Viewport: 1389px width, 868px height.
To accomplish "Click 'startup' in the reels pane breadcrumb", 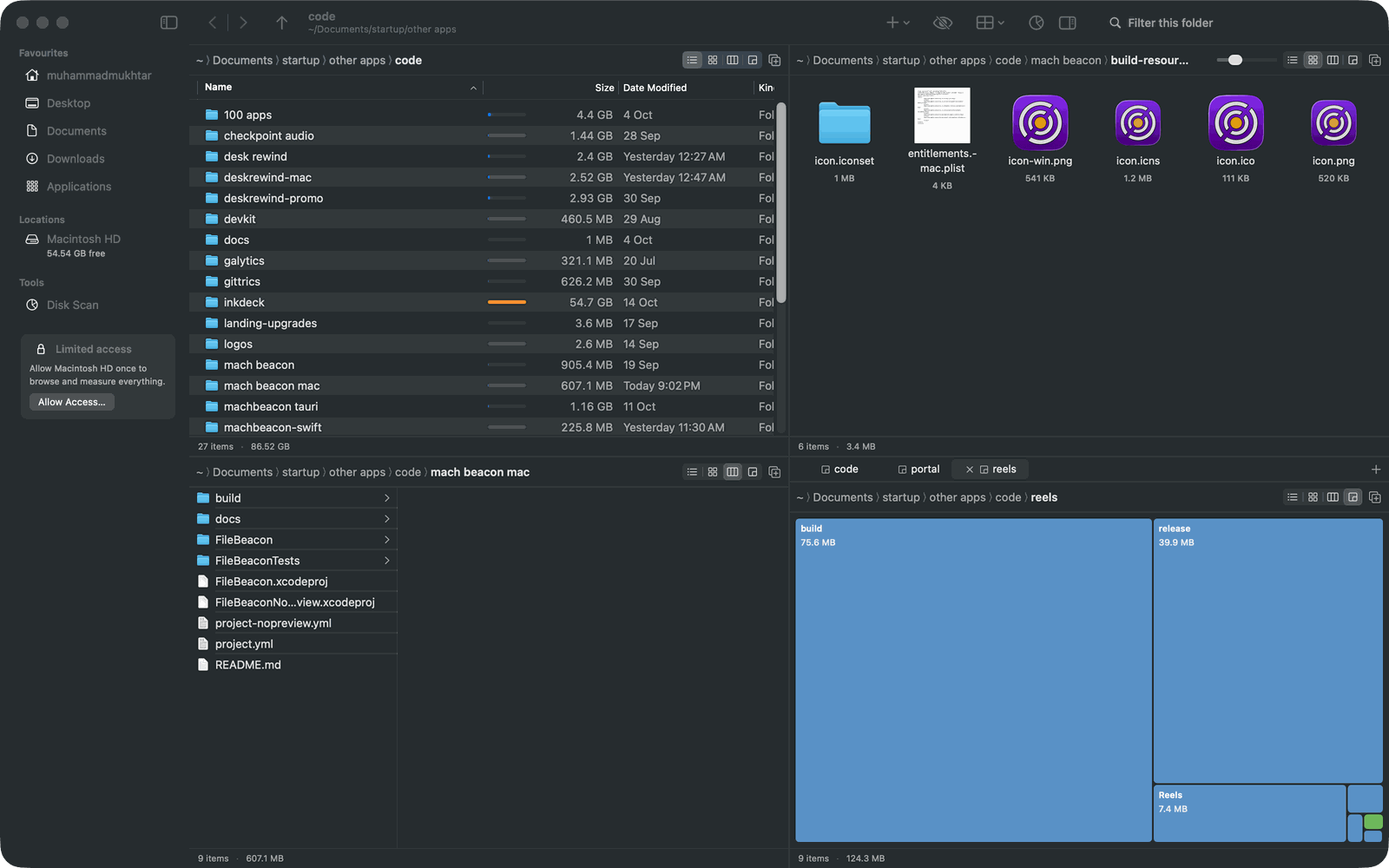I will click(x=901, y=497).
